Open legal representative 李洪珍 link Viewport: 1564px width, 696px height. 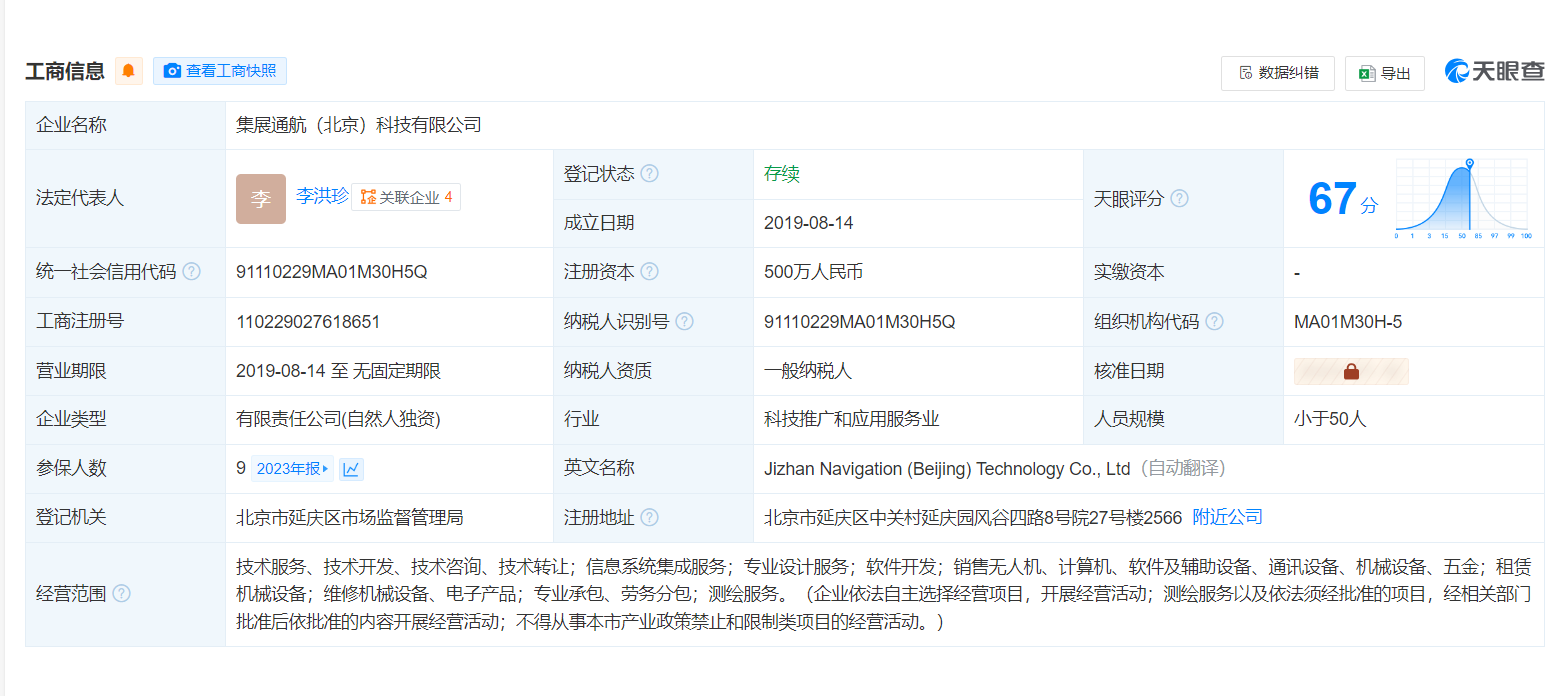click(x=322, y=196)
